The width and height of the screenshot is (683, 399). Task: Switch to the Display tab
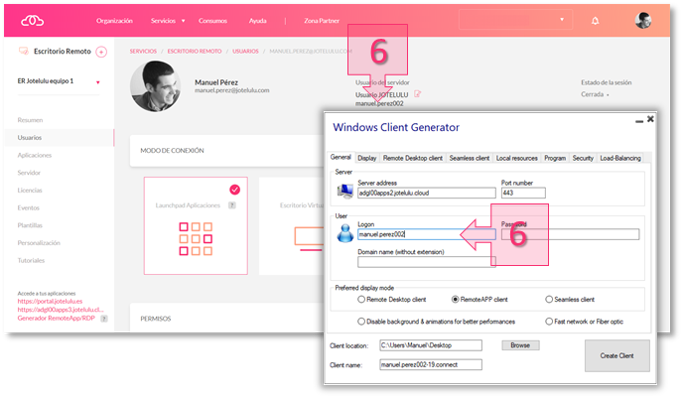[367, 158]
